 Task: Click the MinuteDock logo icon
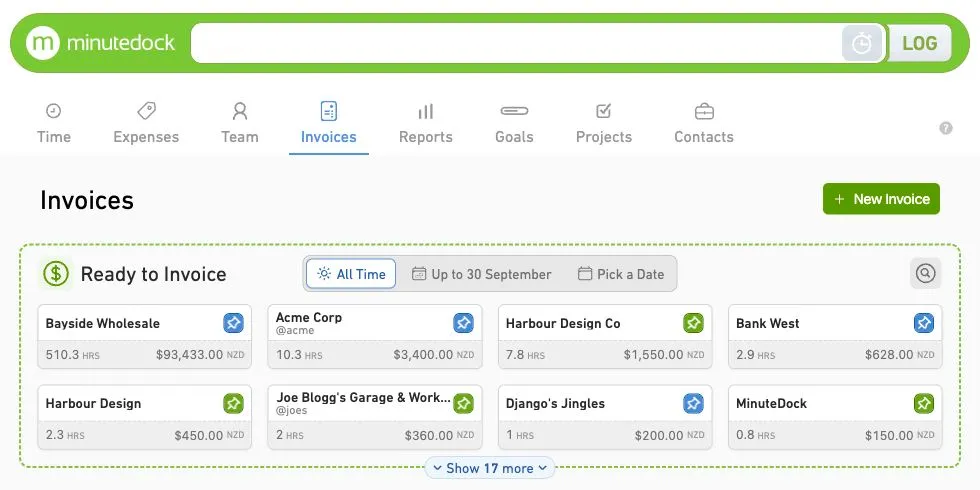coord(42,43)
